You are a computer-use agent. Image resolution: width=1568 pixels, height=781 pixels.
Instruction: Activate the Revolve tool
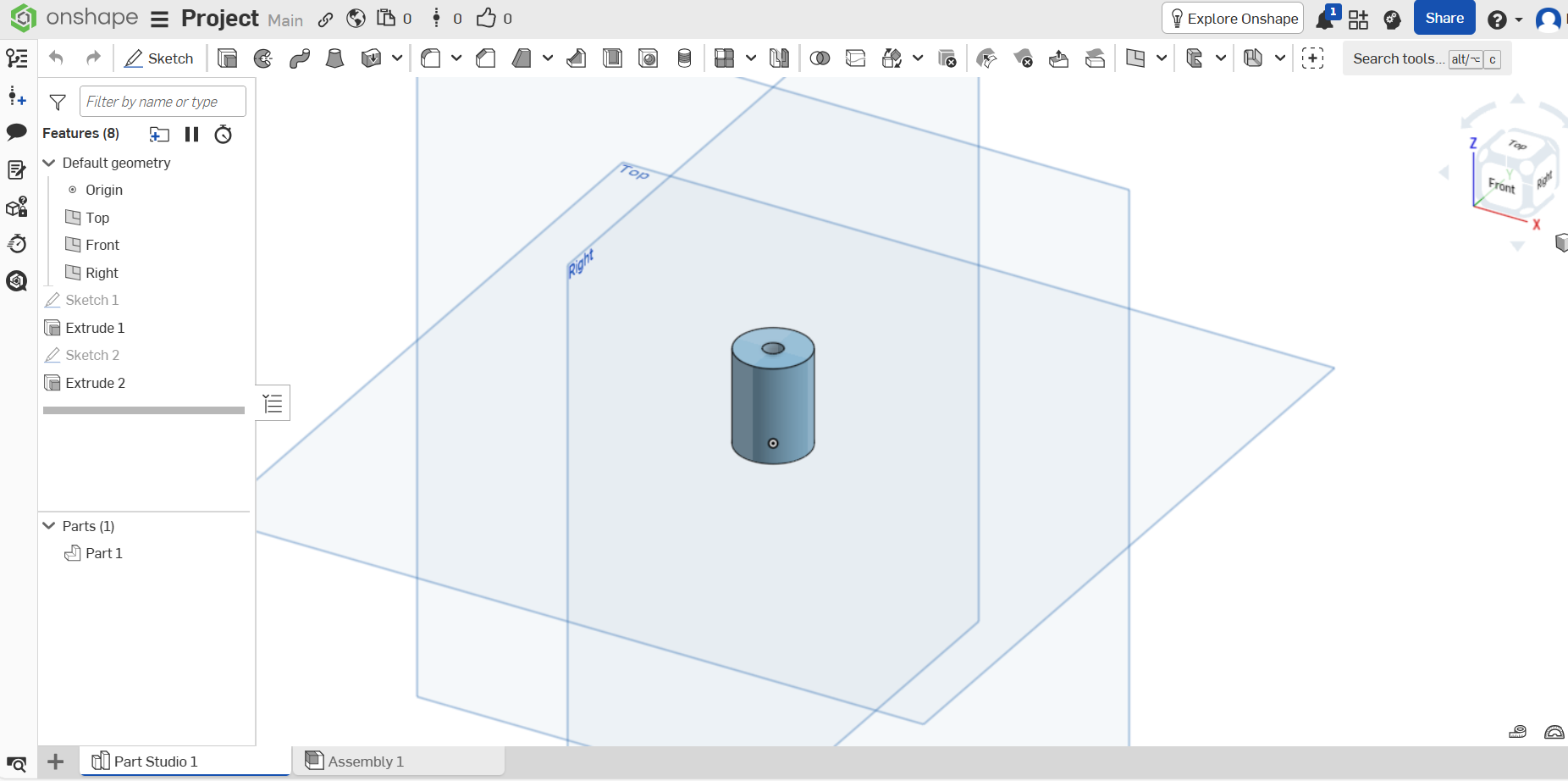(x=263, y=58)
